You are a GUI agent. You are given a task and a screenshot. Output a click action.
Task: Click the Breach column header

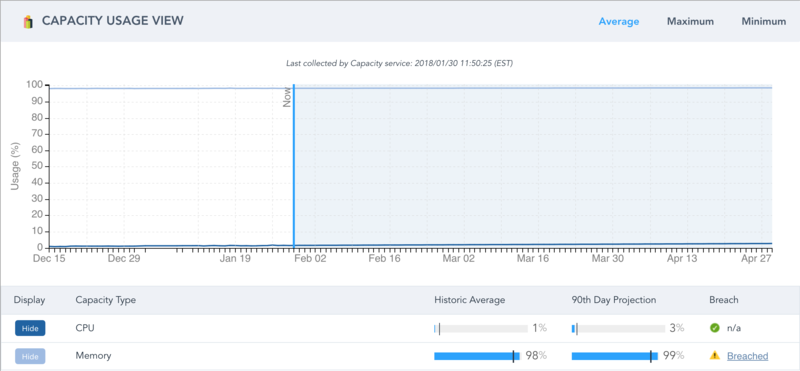coord(723,300)
